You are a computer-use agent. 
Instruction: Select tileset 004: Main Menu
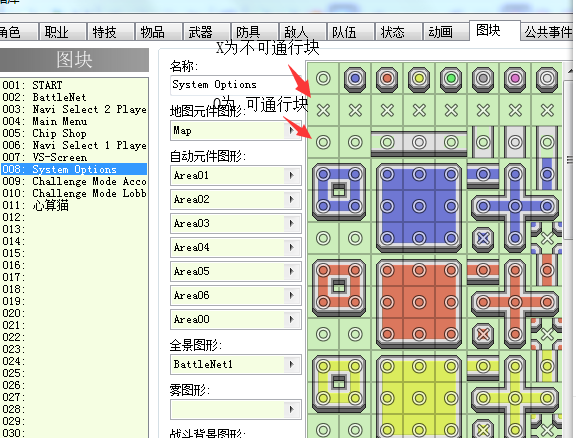pos(74,121)
